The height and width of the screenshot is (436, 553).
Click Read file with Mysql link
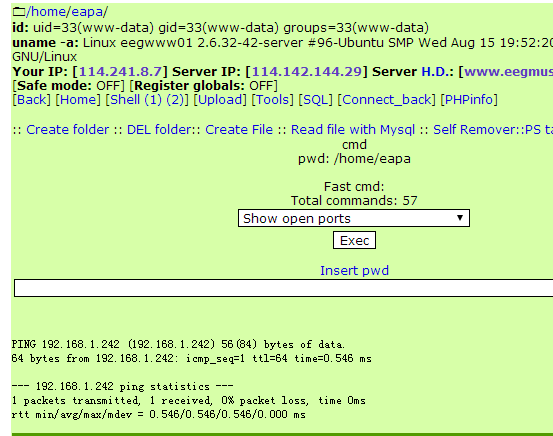tap(353, 130)
